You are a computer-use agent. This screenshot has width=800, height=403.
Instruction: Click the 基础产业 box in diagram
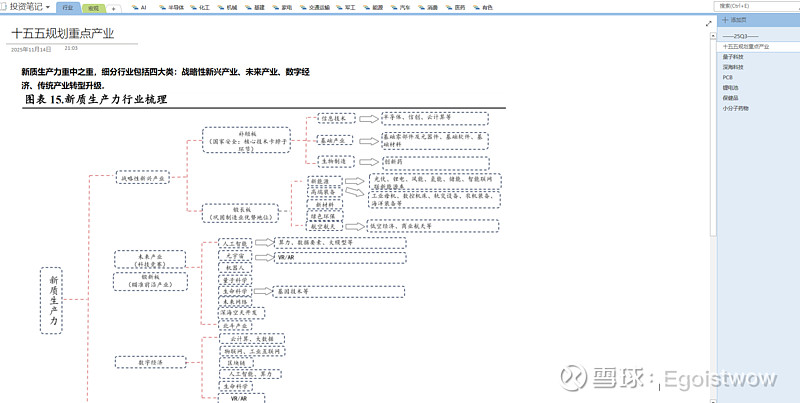click(x=336, y=140)
